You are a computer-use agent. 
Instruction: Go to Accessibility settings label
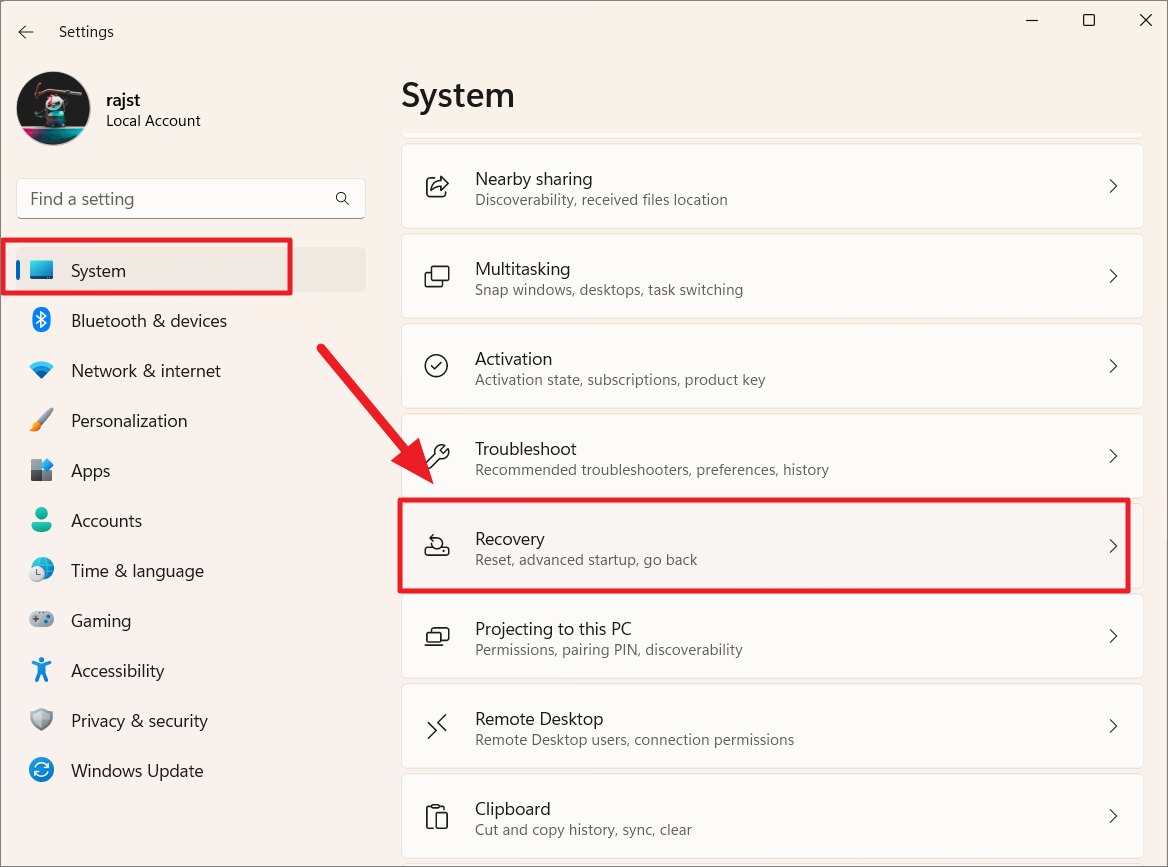click(x=118, y=671)
